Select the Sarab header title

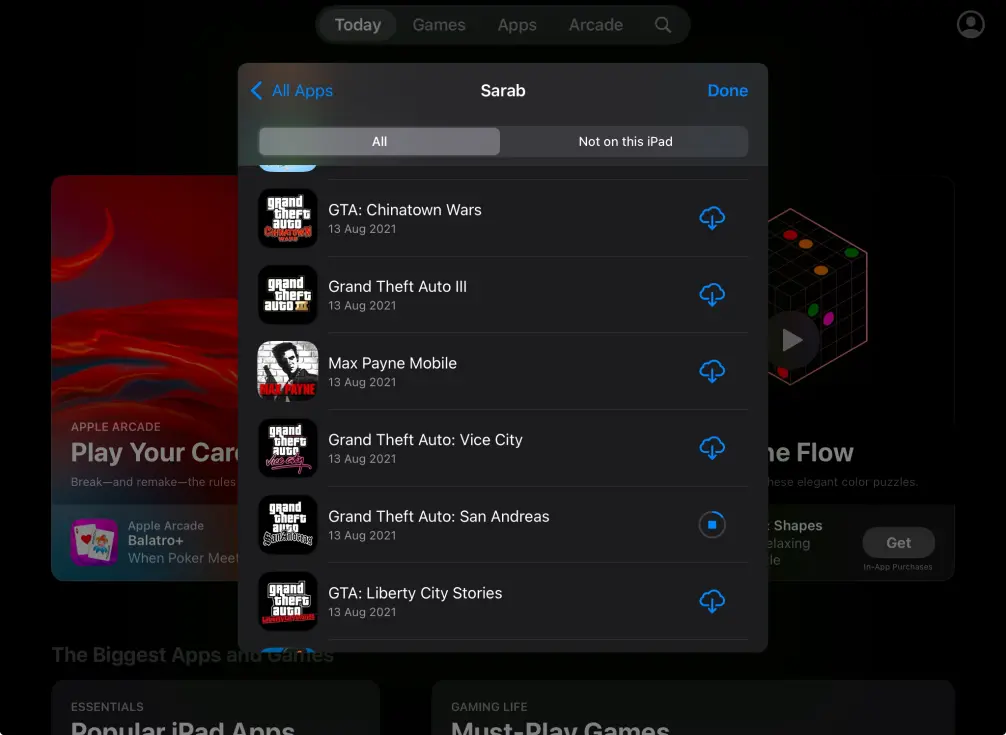tap(503, 90)
